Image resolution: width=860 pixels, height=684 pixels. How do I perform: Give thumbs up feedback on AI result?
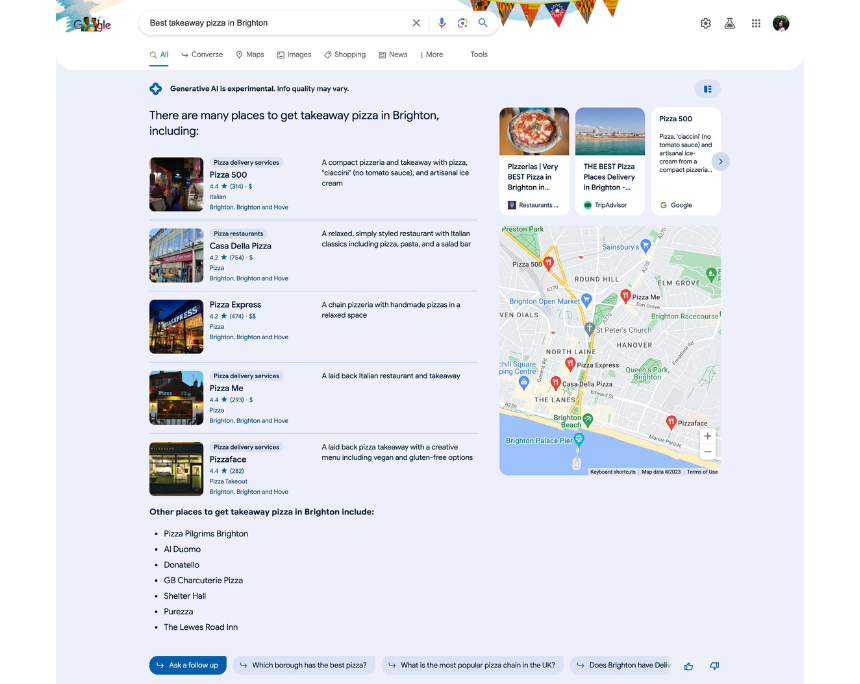[689, 665]
